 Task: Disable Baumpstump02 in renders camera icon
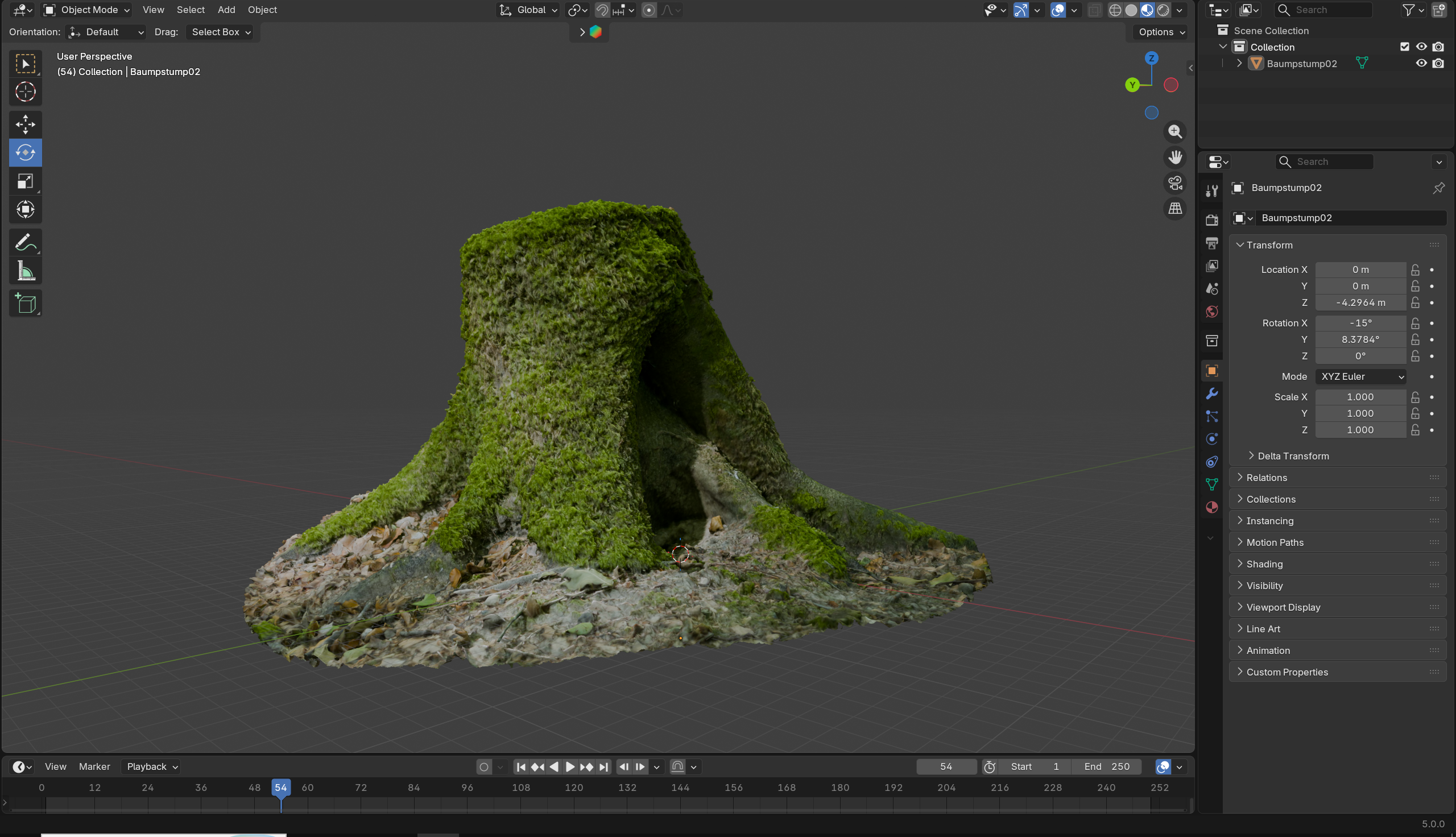click(1438, 63)
